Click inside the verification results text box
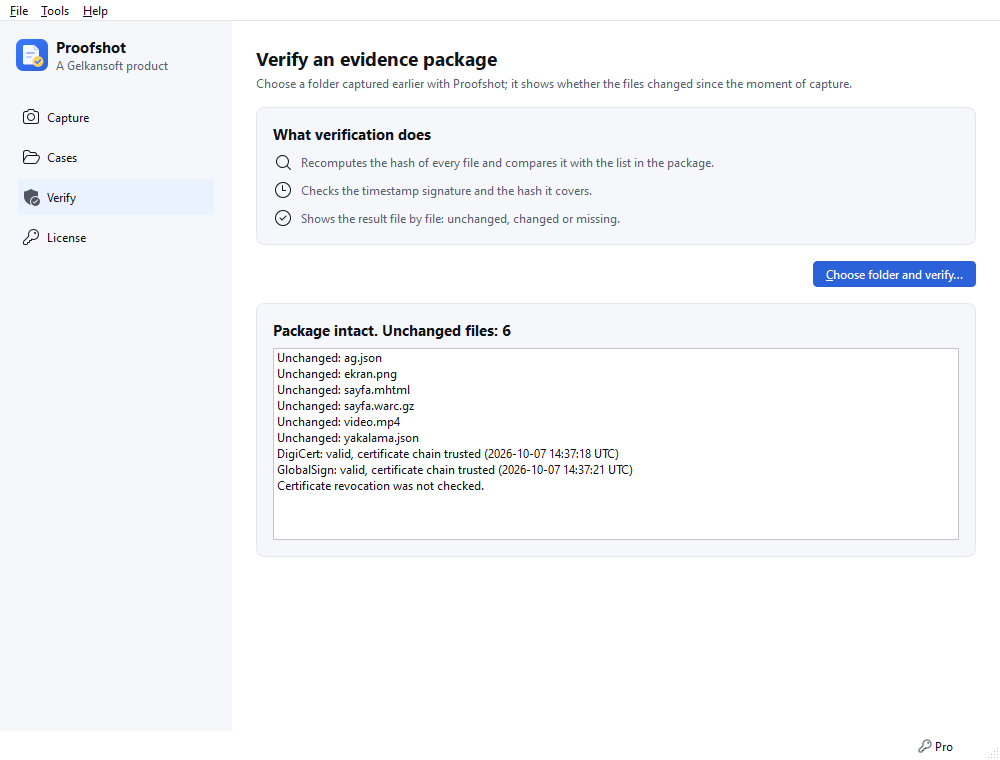Viewport: 1000px width, 760px height. click(x=615, y=444)
